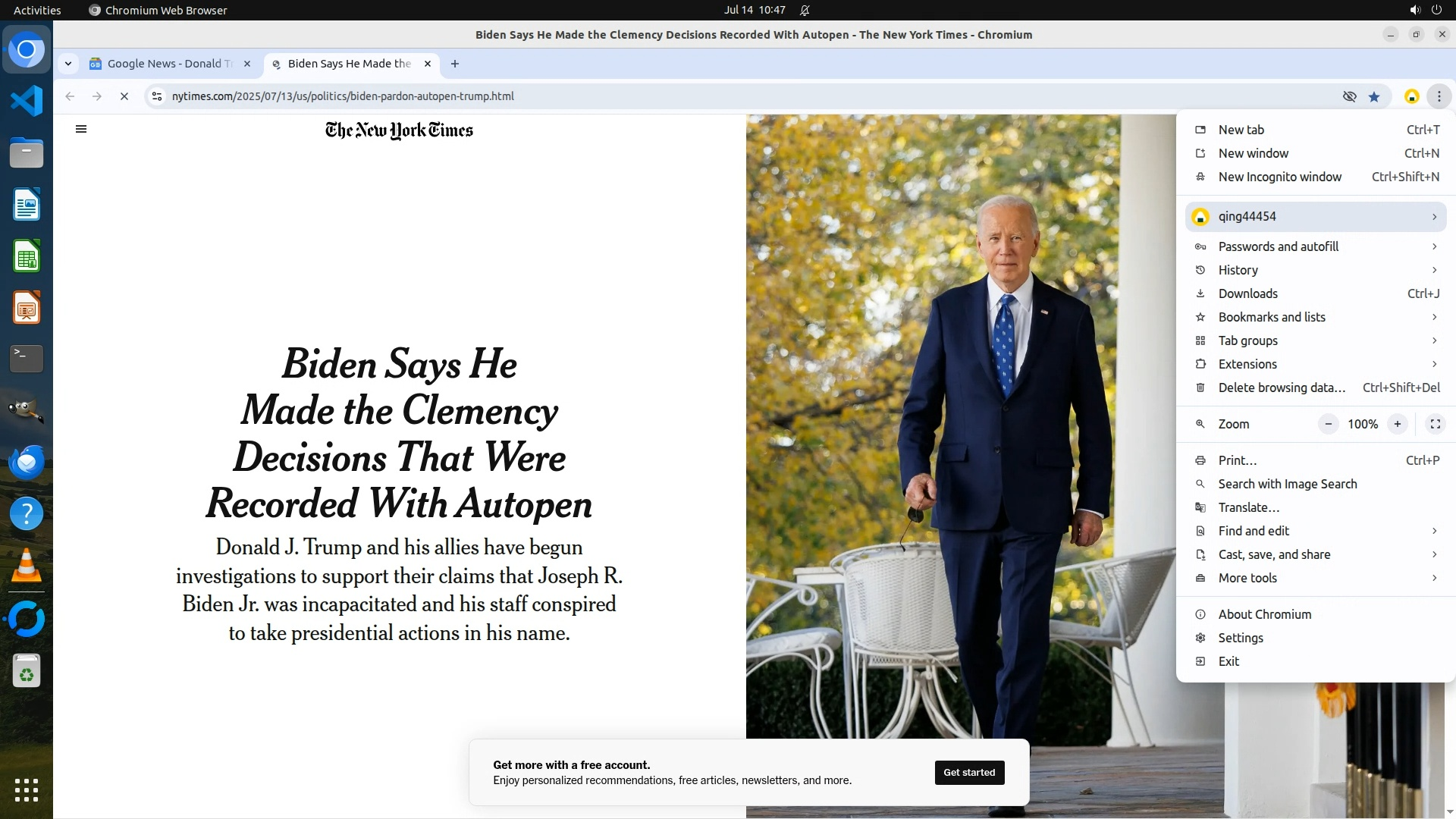Expand the tab search dropdown arrow
The width and height of the screenshot is (1456, 819).
pos(68,64)
